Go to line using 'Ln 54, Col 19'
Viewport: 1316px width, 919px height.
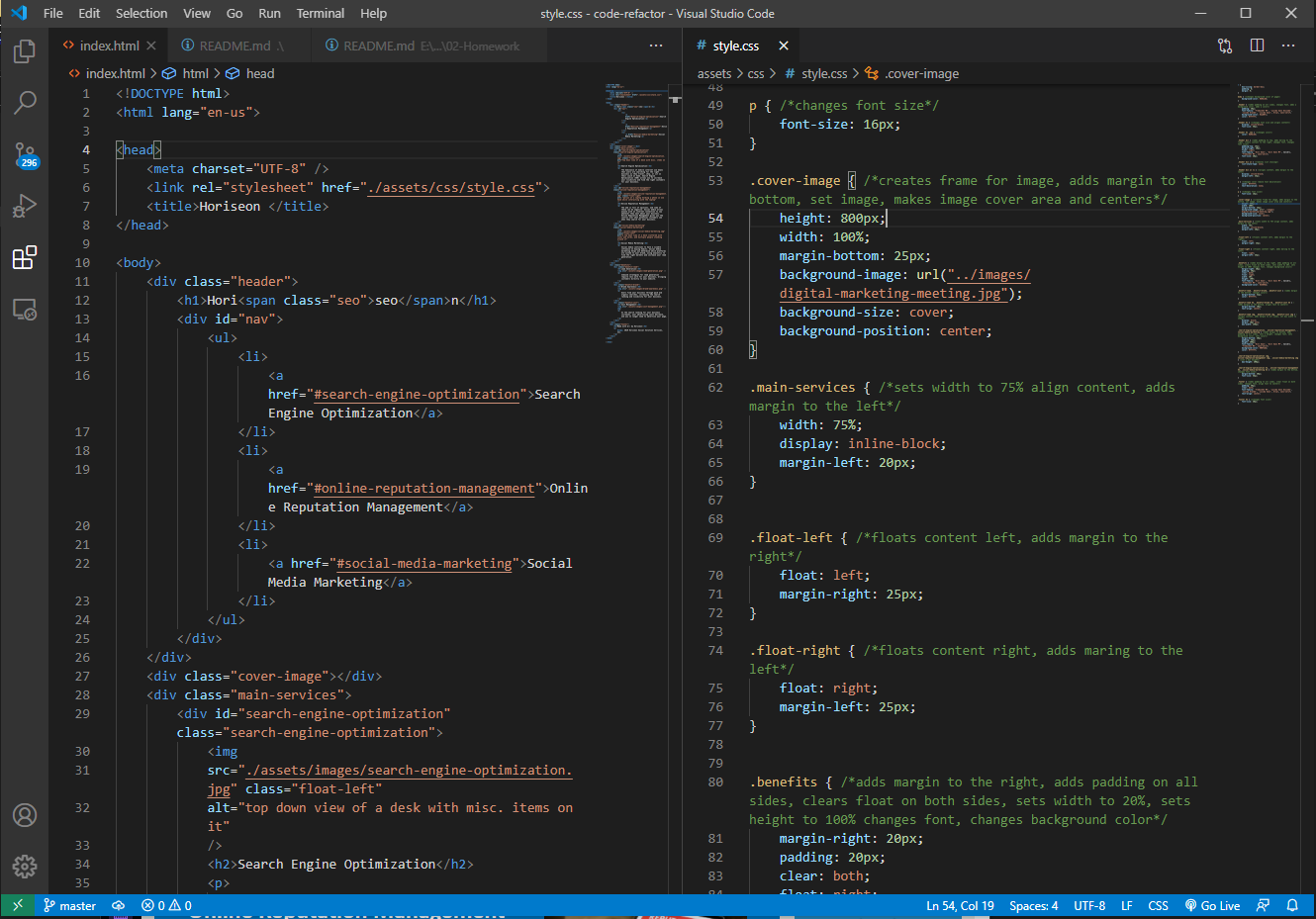click(960, 905)
